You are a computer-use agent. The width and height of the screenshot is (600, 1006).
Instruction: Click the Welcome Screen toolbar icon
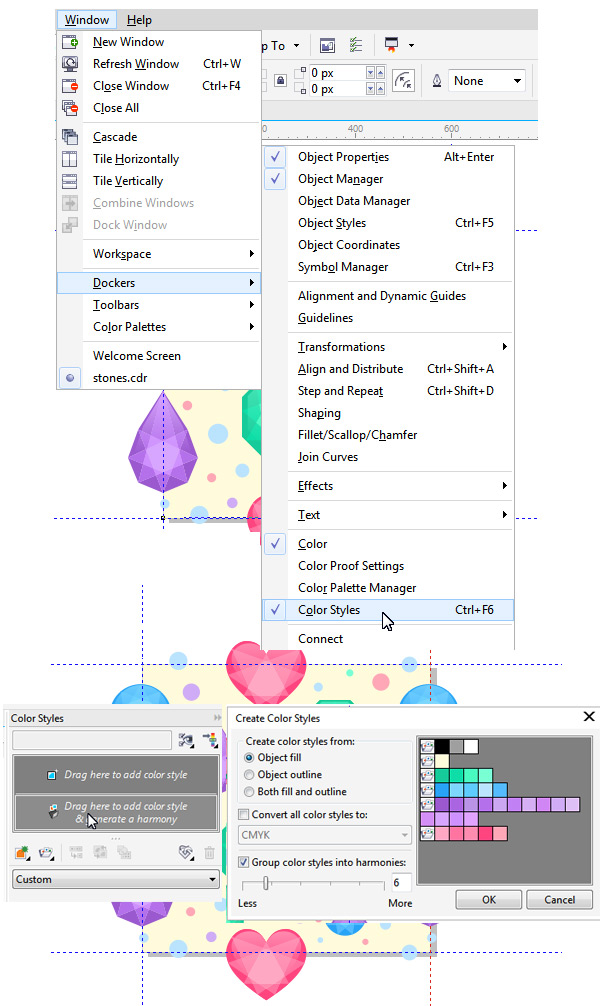pyautogui.click(x=327, y=46)
